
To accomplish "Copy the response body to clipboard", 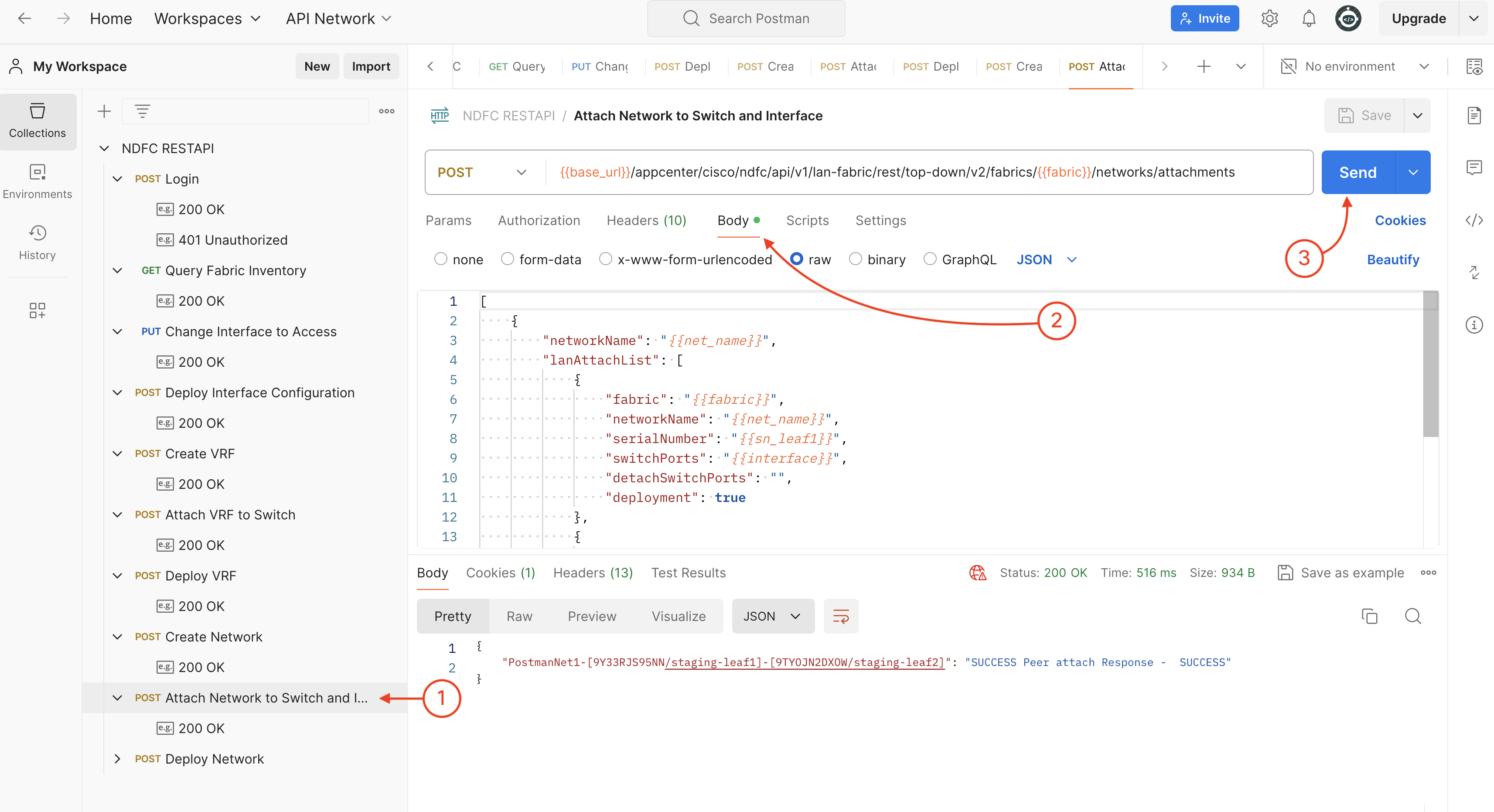I will [x=1369, y=616].
